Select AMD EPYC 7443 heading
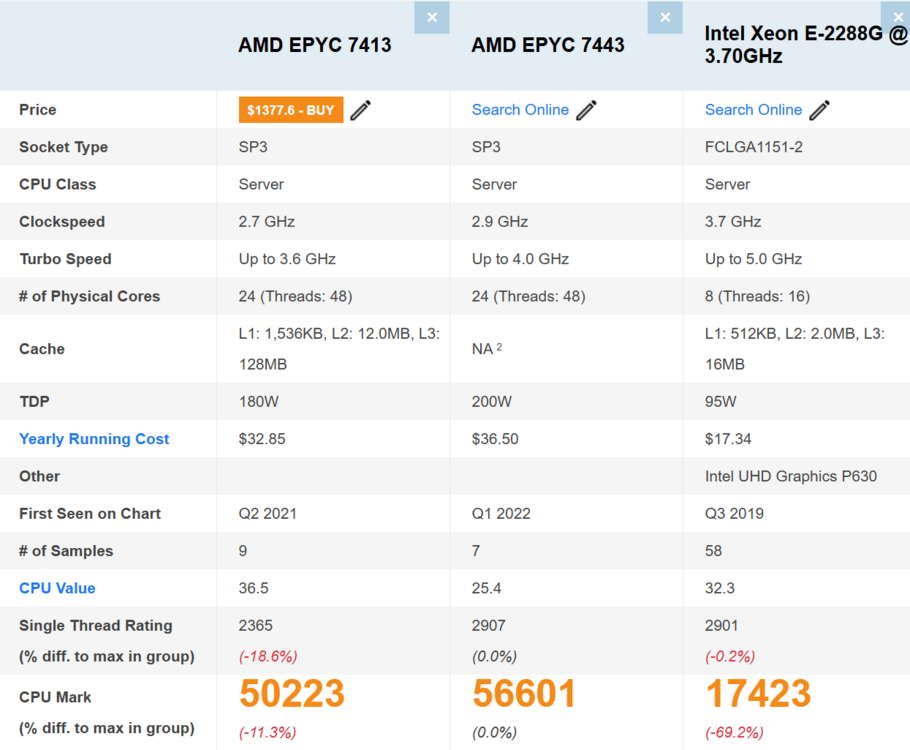The height and width of the screenshot is (750, 910). (x=548, y=45)
